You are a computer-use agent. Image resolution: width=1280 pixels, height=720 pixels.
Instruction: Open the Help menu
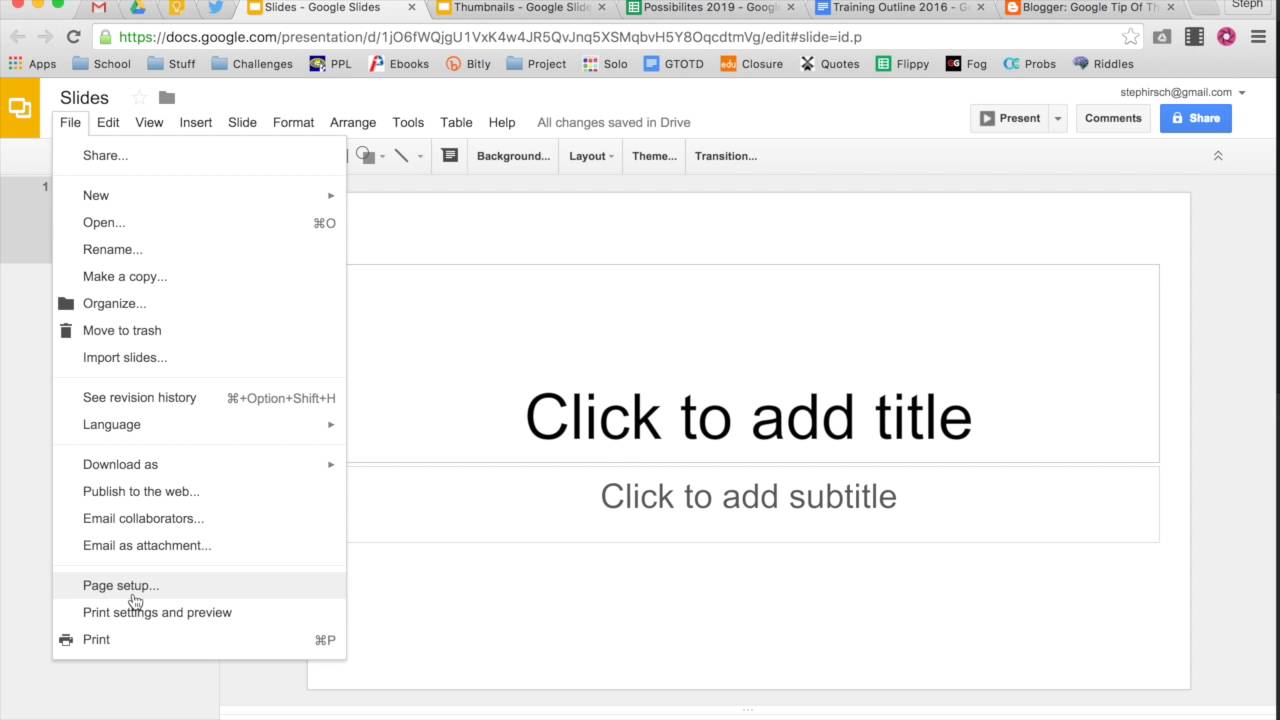click(x=502, y=123)
